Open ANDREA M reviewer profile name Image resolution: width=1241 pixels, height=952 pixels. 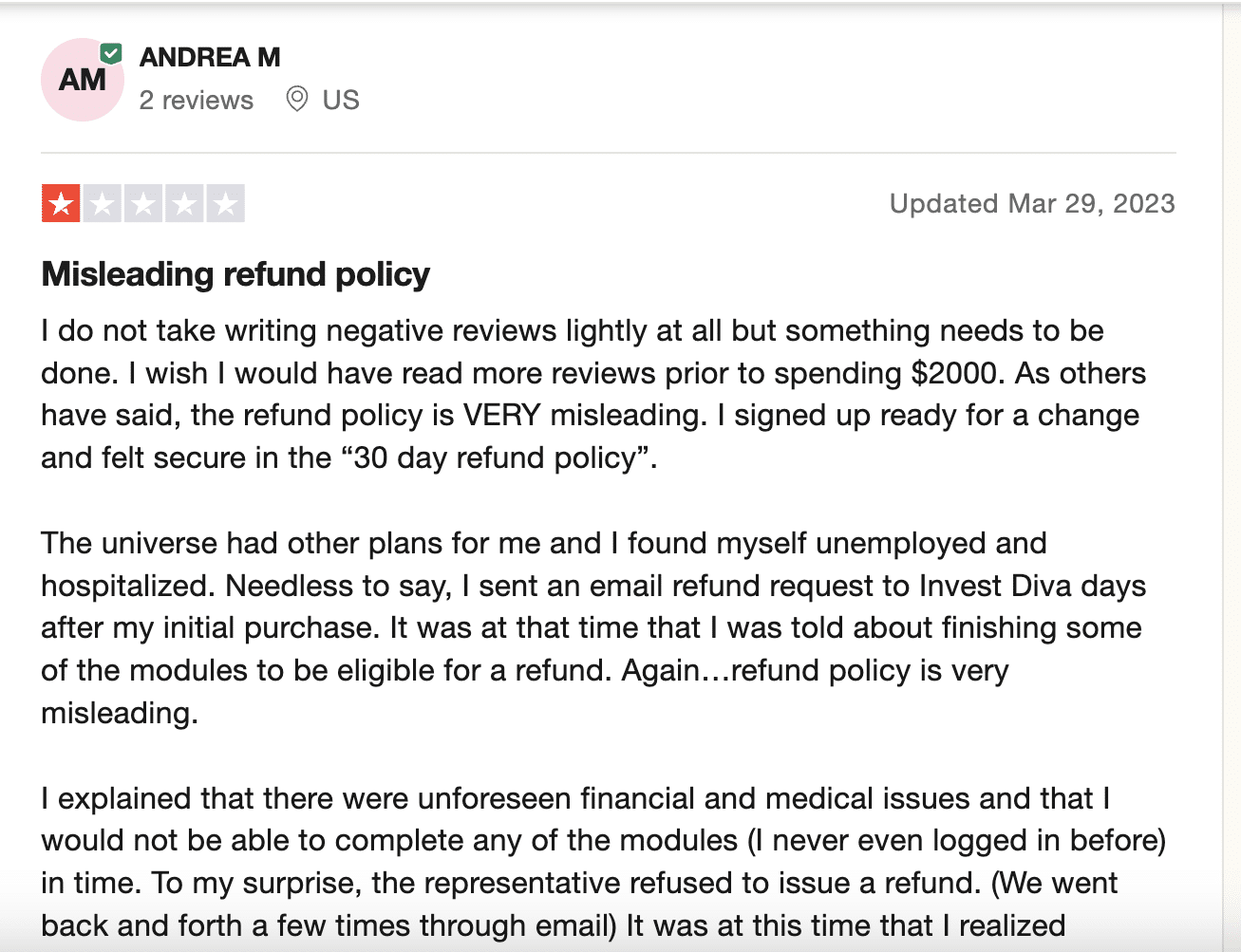210,57
